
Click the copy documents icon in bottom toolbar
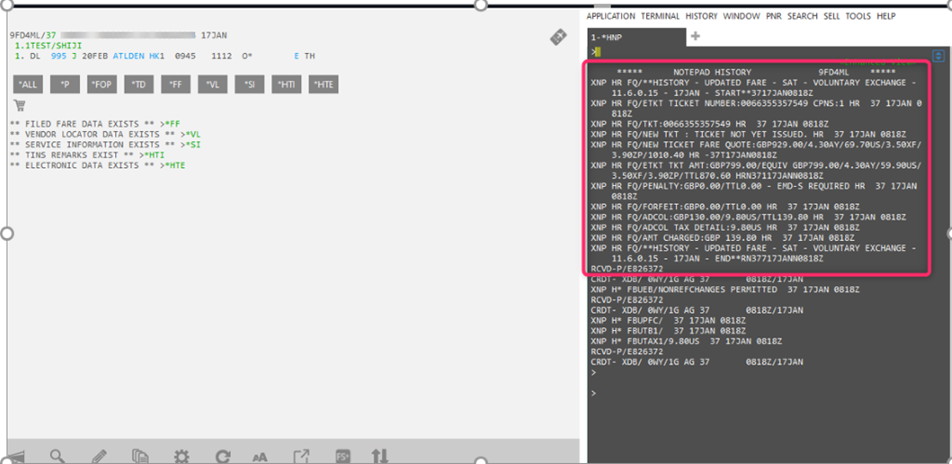[x=140, y=456]
